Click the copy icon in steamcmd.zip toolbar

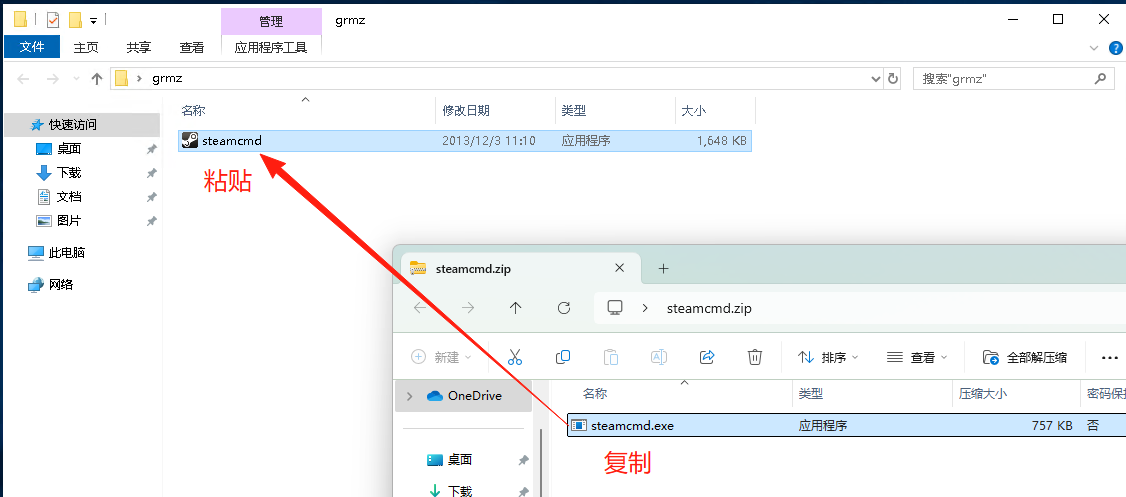pyautogui.click(x=563, y=357)
